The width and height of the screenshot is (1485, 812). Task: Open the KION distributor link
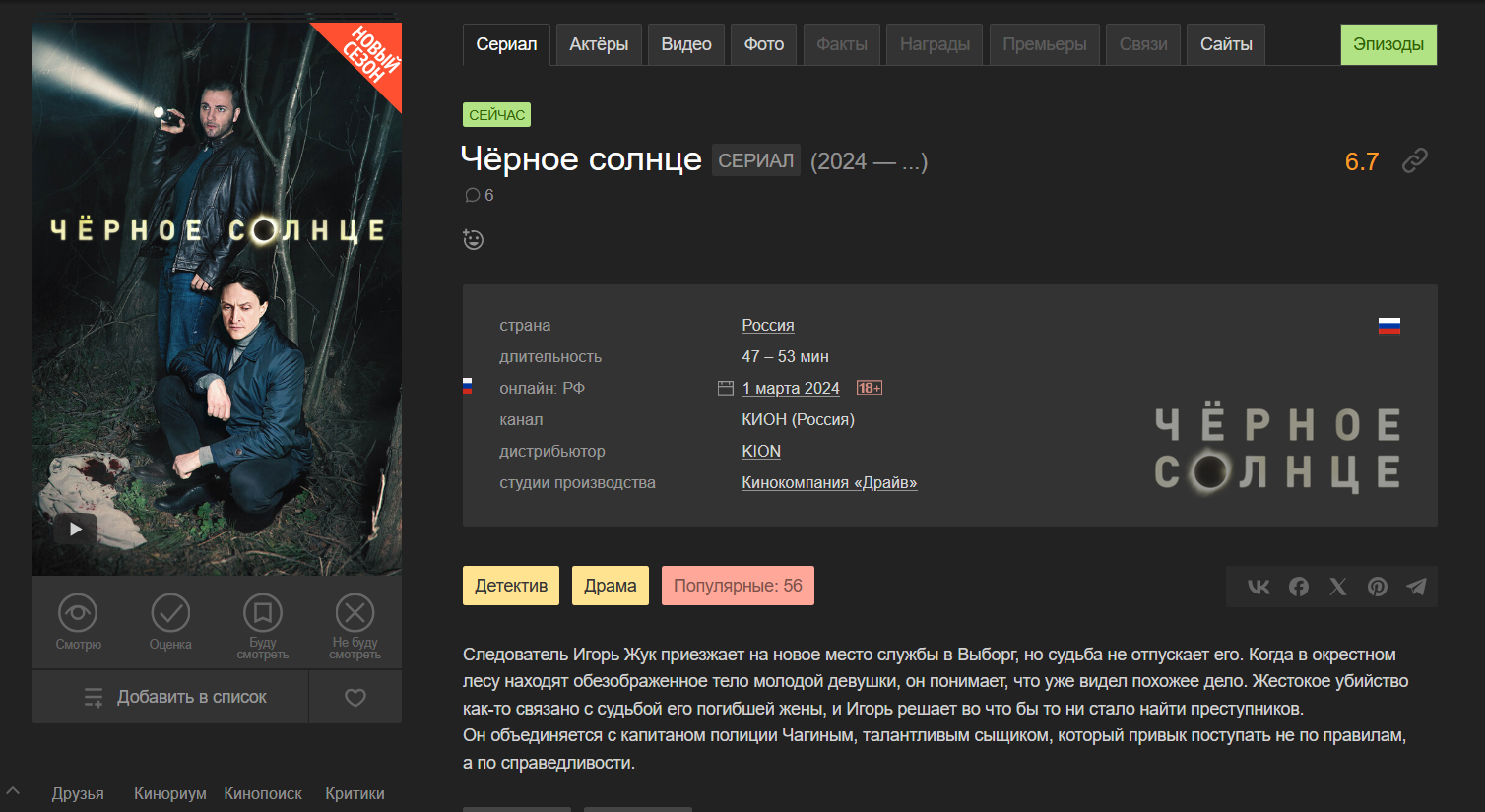(761, 451)
